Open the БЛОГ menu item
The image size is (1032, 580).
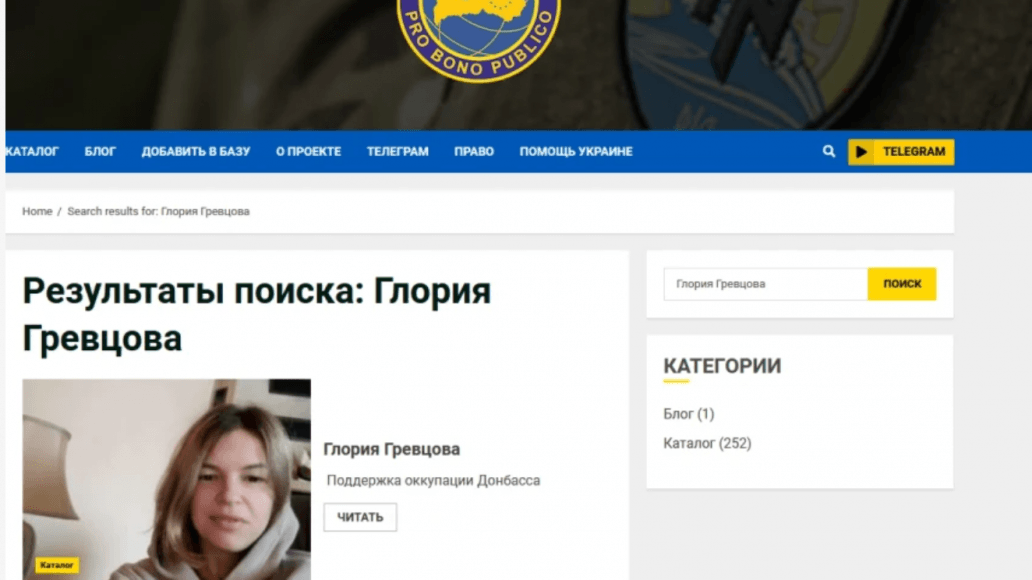[x=99, y=152]
